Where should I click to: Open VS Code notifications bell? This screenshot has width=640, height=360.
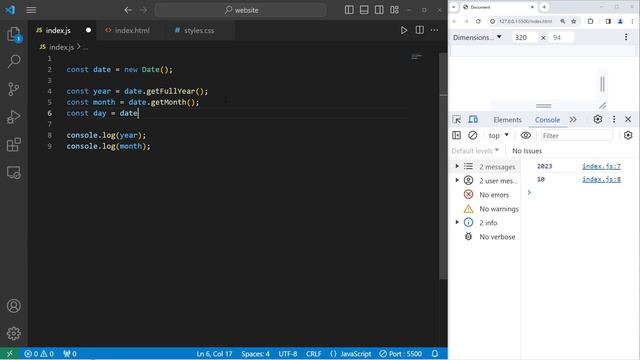(x=435, y=354)
